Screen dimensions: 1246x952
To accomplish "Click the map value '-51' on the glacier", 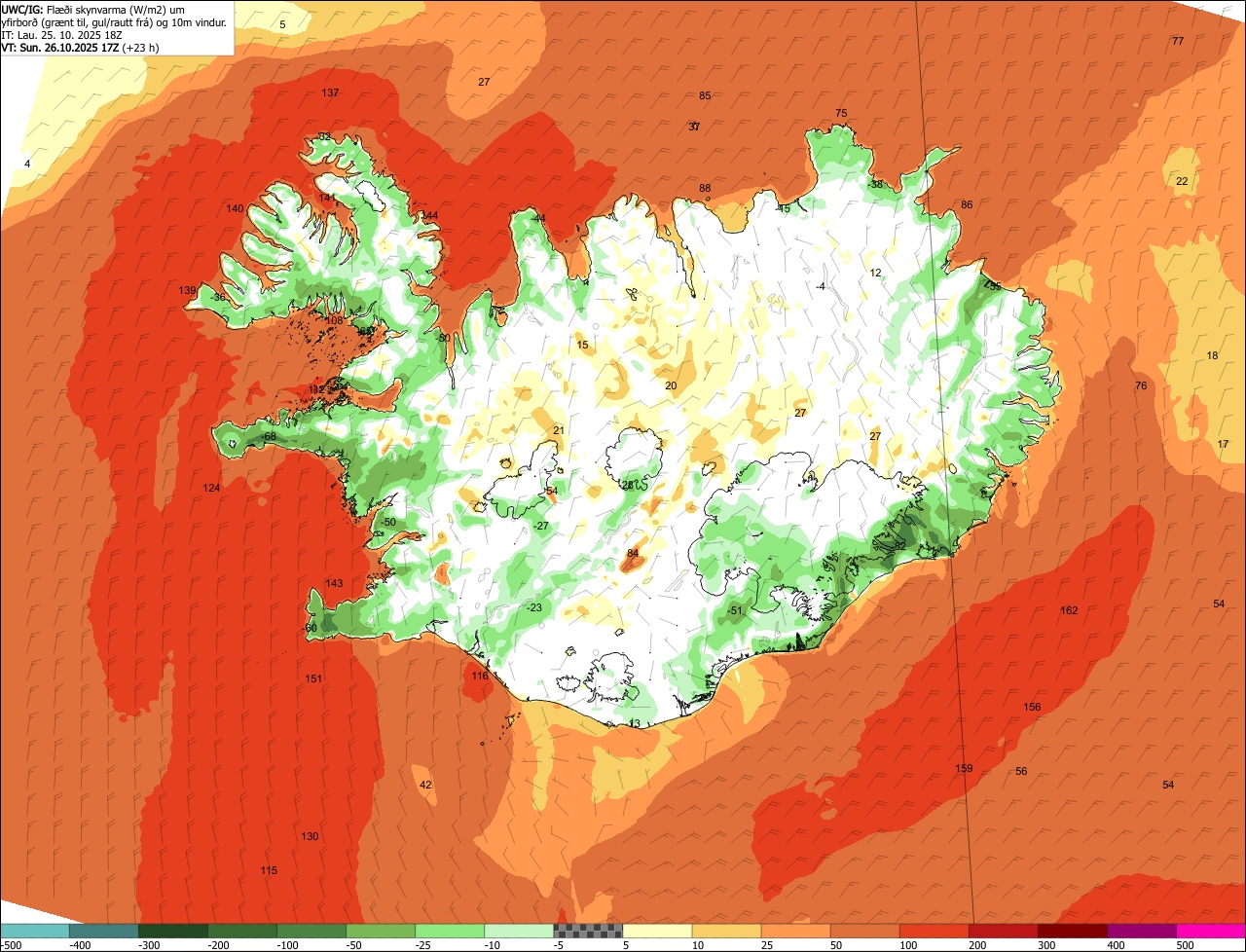I will tap(735, 610).
